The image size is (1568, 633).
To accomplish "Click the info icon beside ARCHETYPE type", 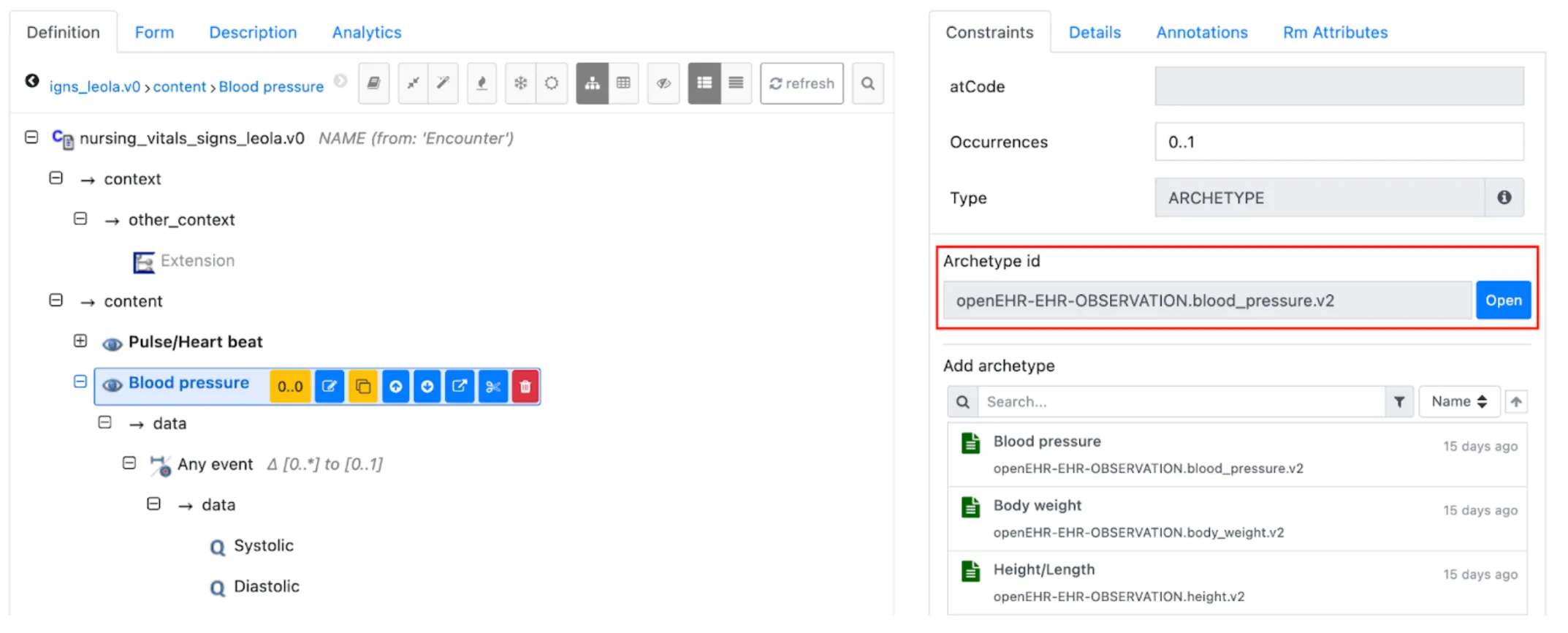I will 1504,197.
